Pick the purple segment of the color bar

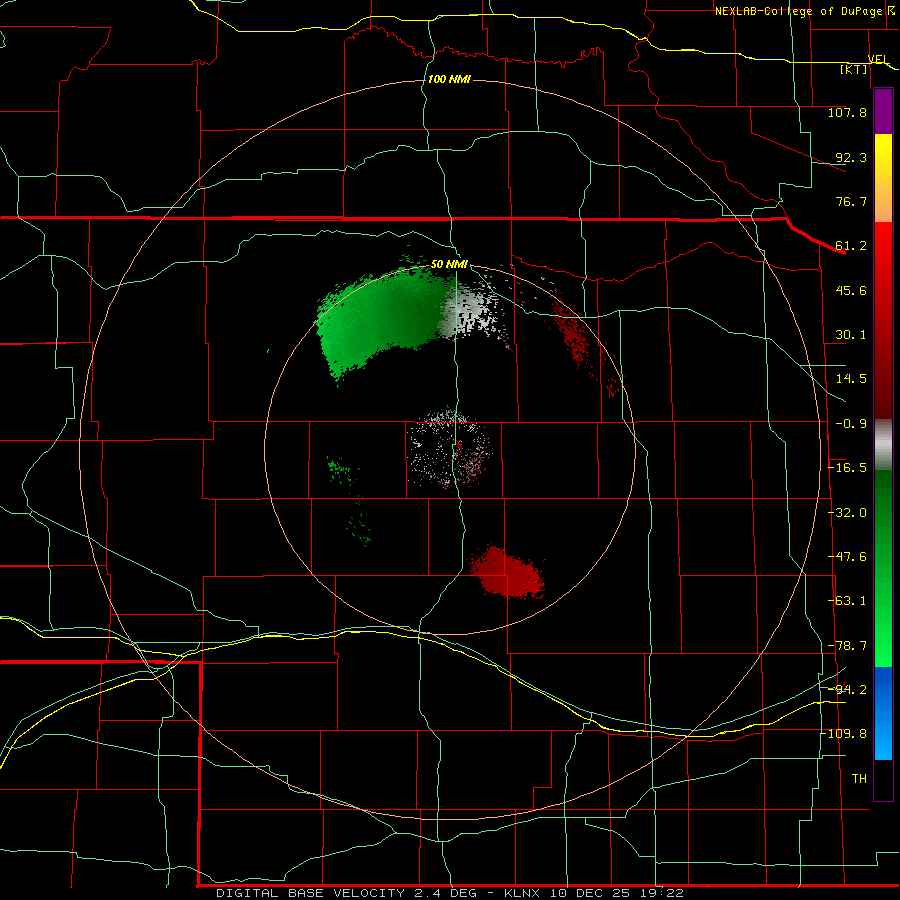click(x=883, y=111)
